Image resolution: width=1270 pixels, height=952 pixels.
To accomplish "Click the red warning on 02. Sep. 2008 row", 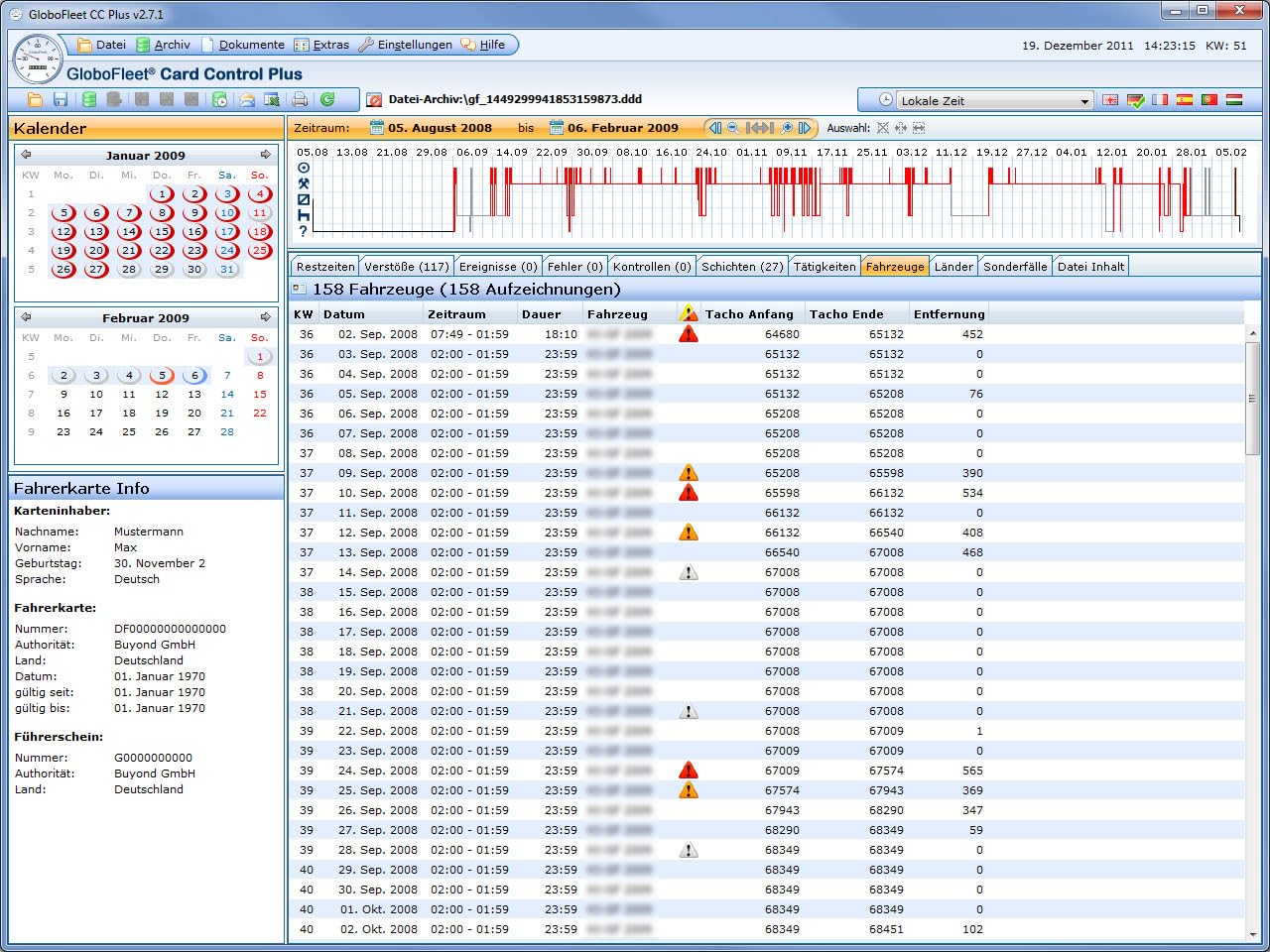I will click(688, 334).
